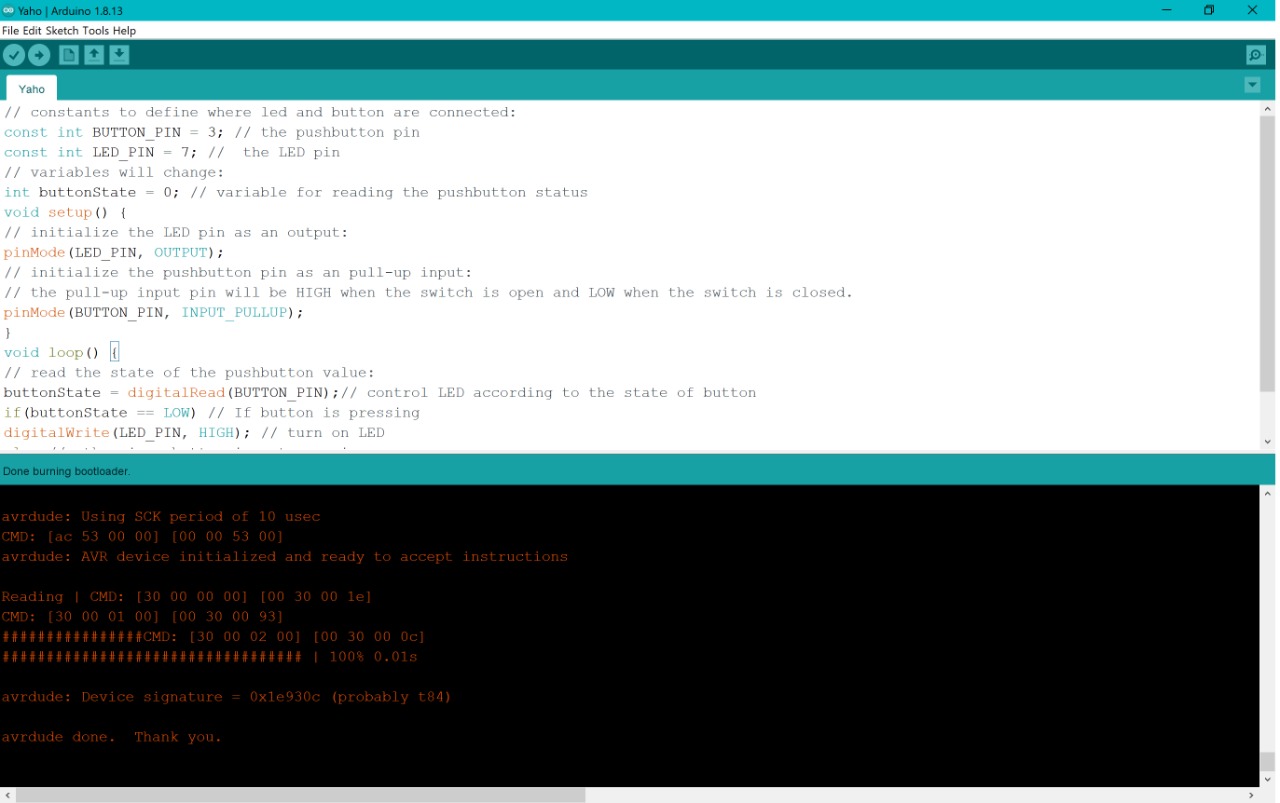Open the Sketch menu
Viewport: 1280px width, 803px height.
tap(62, 31)
